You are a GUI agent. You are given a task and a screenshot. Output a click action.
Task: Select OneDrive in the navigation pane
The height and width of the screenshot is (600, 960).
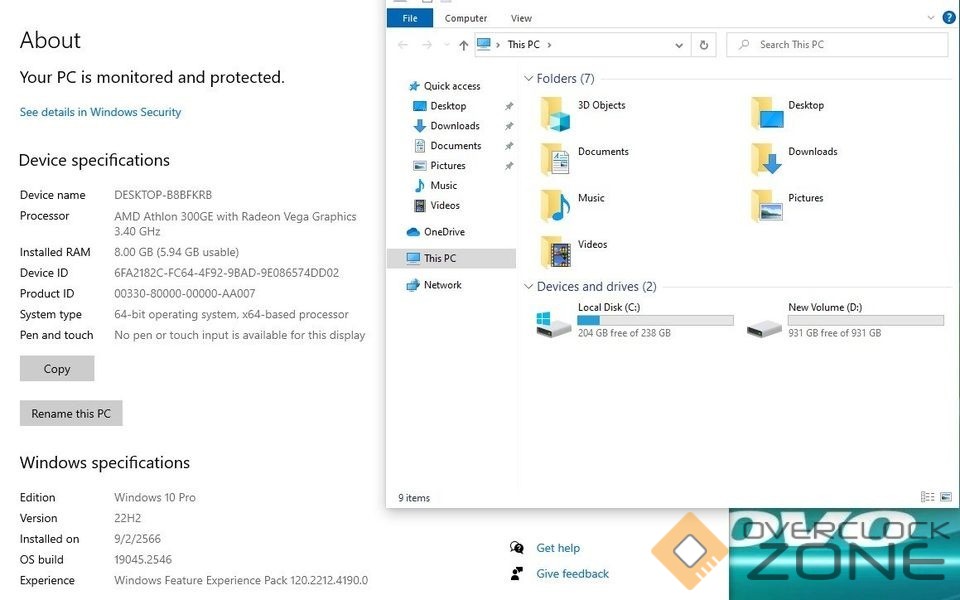coord(443,232)
